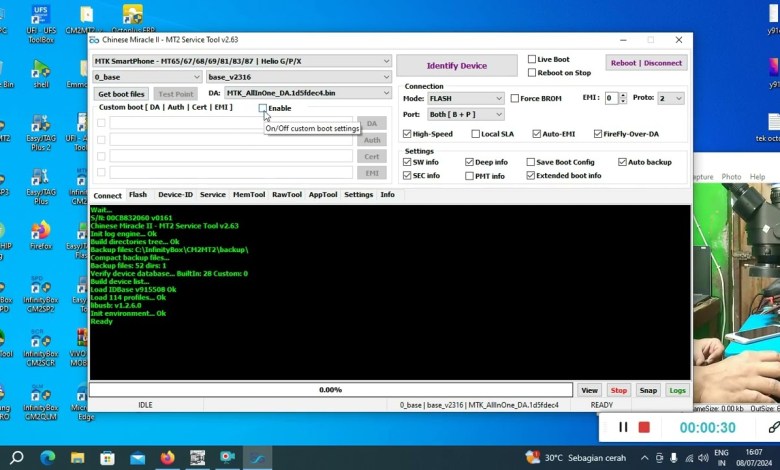Click the active CM2 MT2 taskbar icon
780x470 pixels.
point(257,458)
